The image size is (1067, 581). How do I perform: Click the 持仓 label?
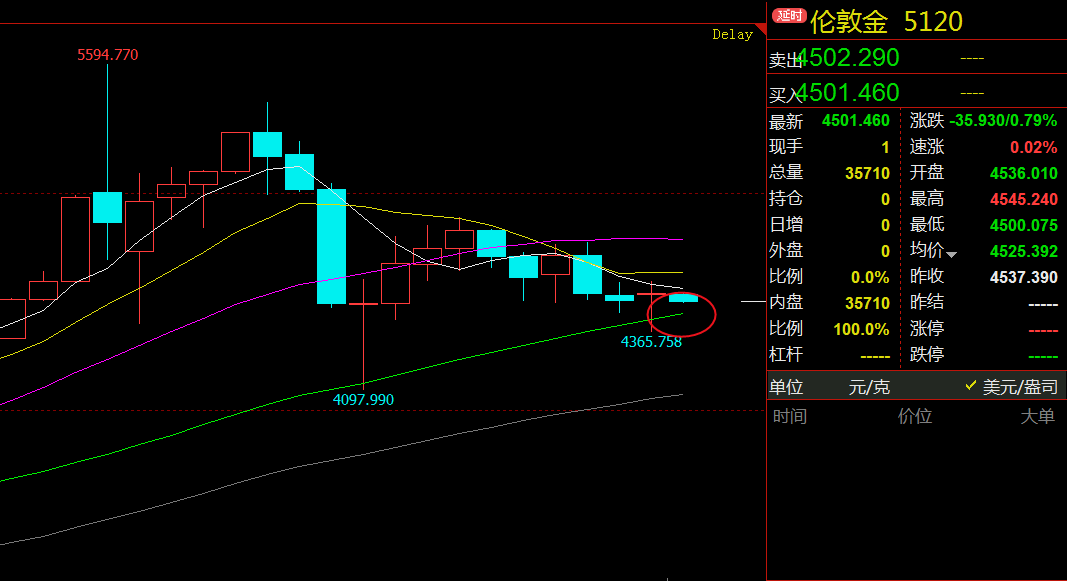[x=786, y=199]
